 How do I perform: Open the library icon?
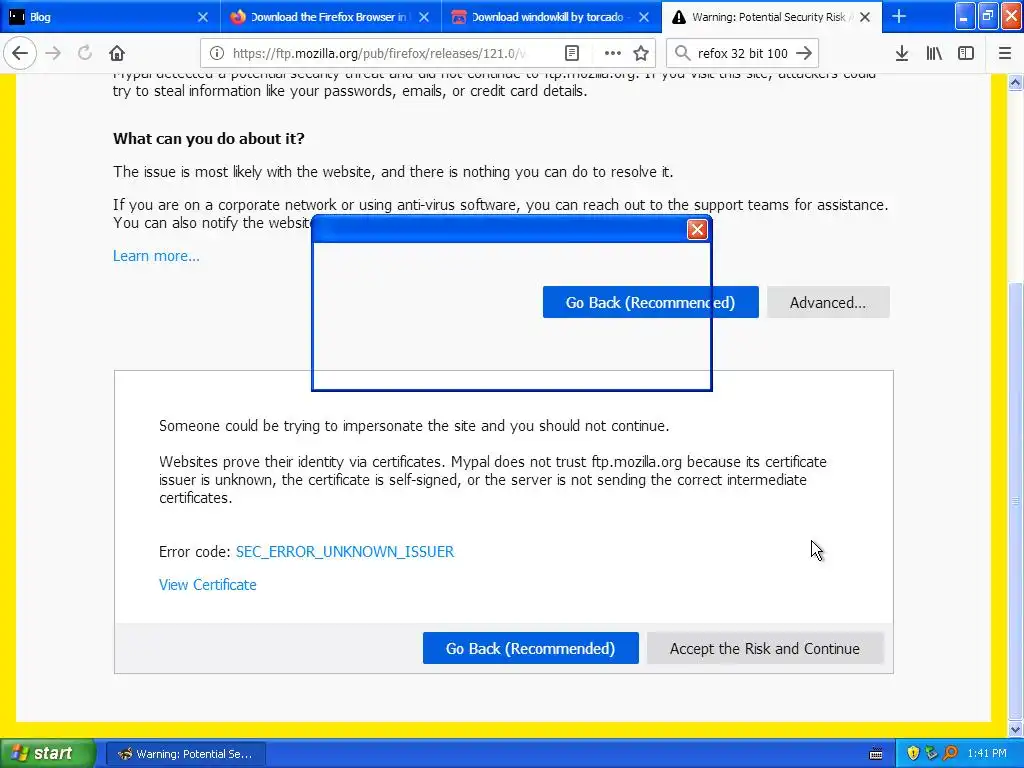coord(934,53)
